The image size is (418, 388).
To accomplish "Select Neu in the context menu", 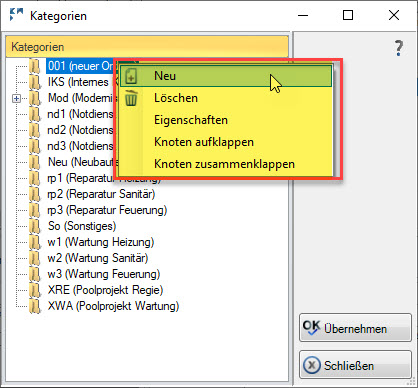I will [x=226, y=76].
